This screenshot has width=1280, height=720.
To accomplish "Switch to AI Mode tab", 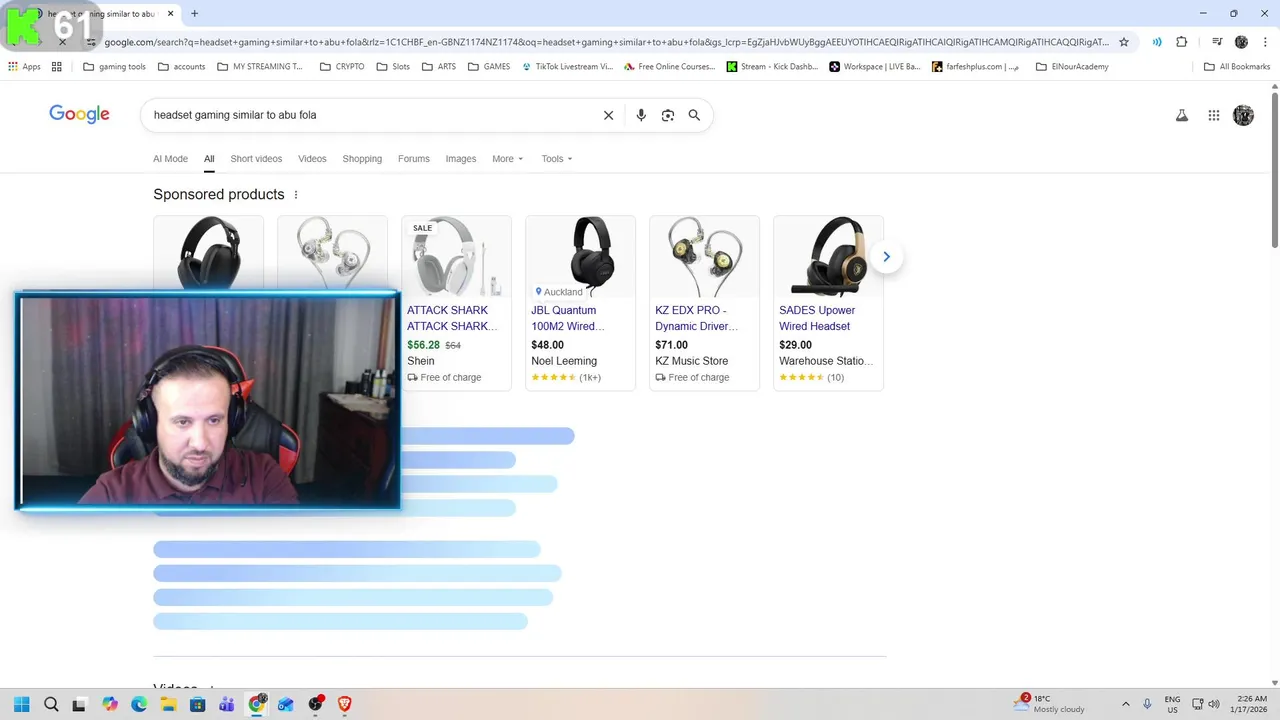I will [x=170, y=159].
